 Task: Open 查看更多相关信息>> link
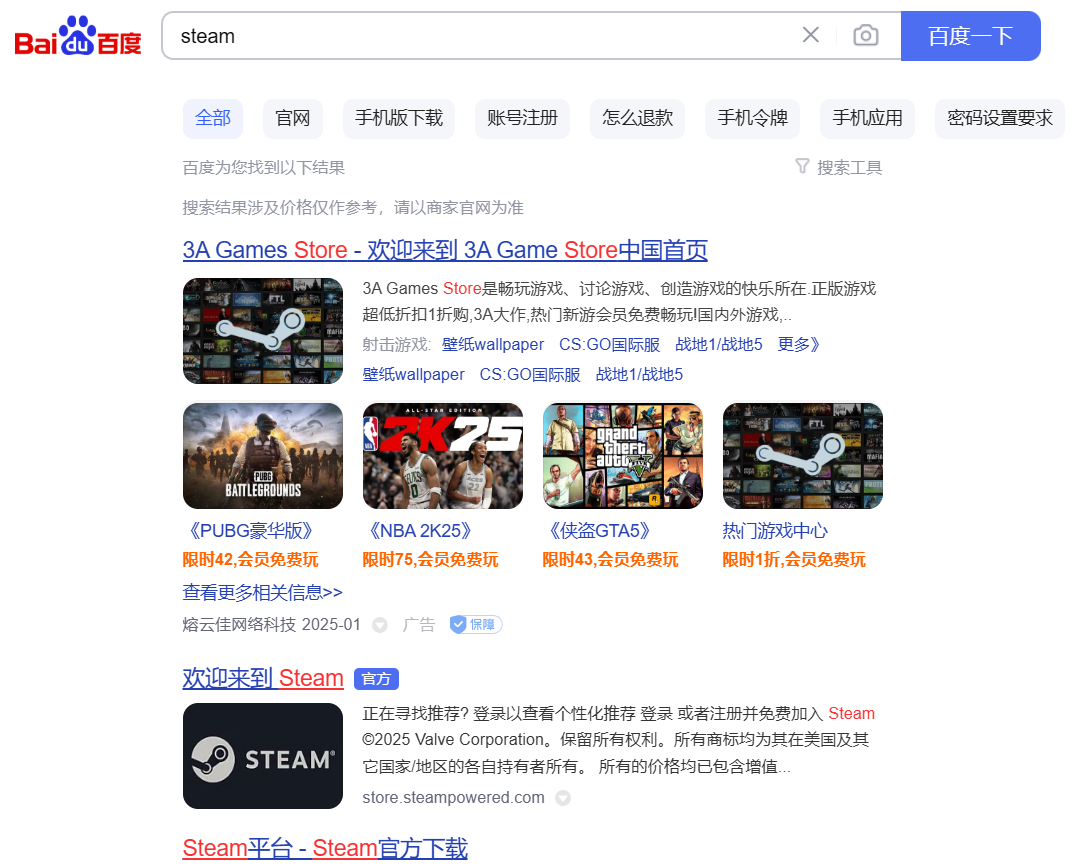[x=263, y=592]
